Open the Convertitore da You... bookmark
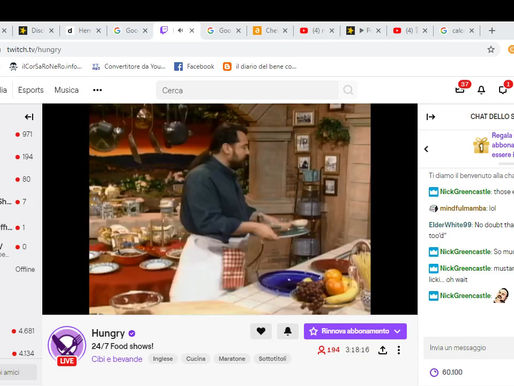Screen dimensions: 514x386 (x=129, y=67)
